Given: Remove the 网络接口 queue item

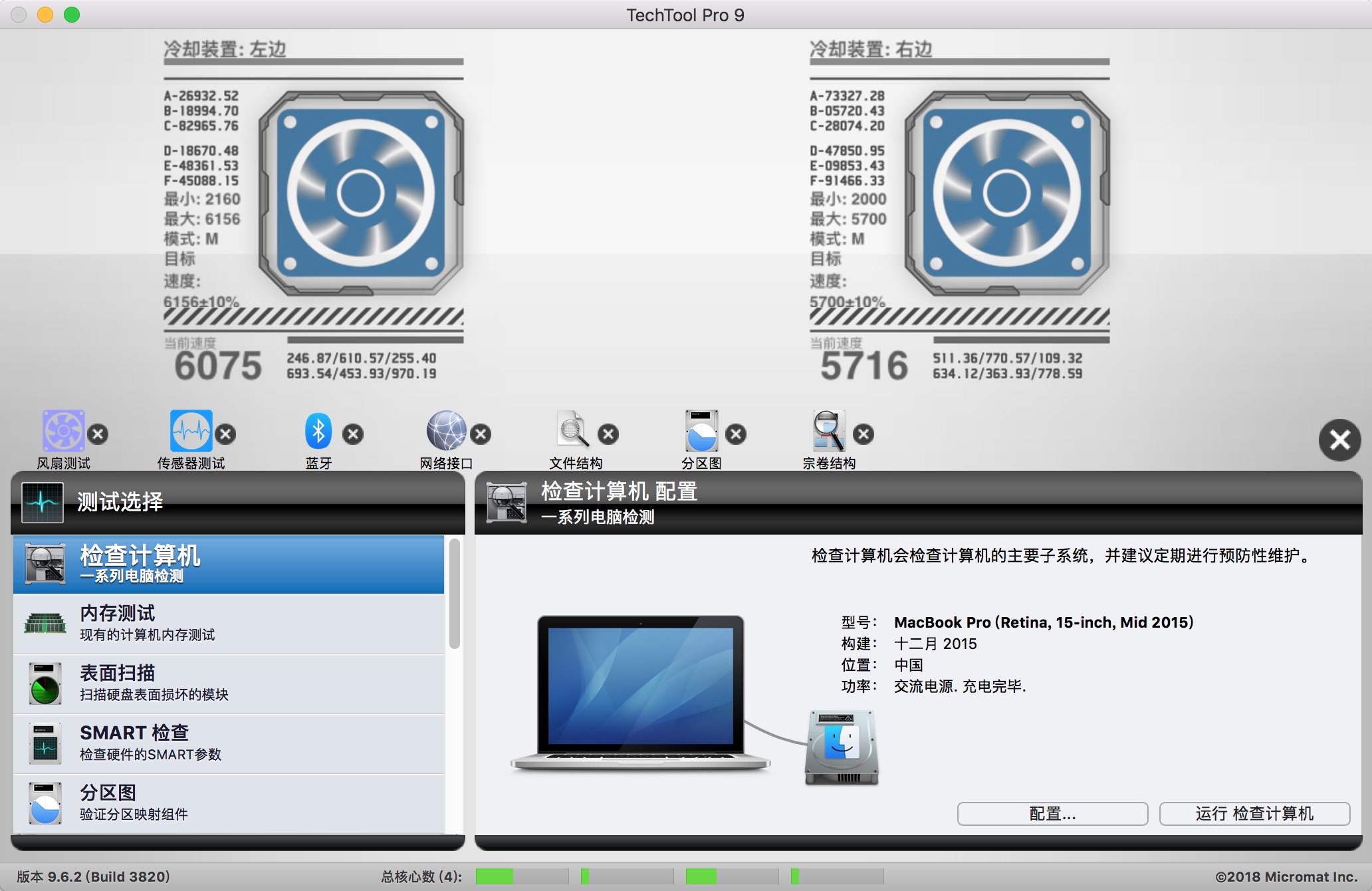Looking at the screenshot, I should pos(481,434).
